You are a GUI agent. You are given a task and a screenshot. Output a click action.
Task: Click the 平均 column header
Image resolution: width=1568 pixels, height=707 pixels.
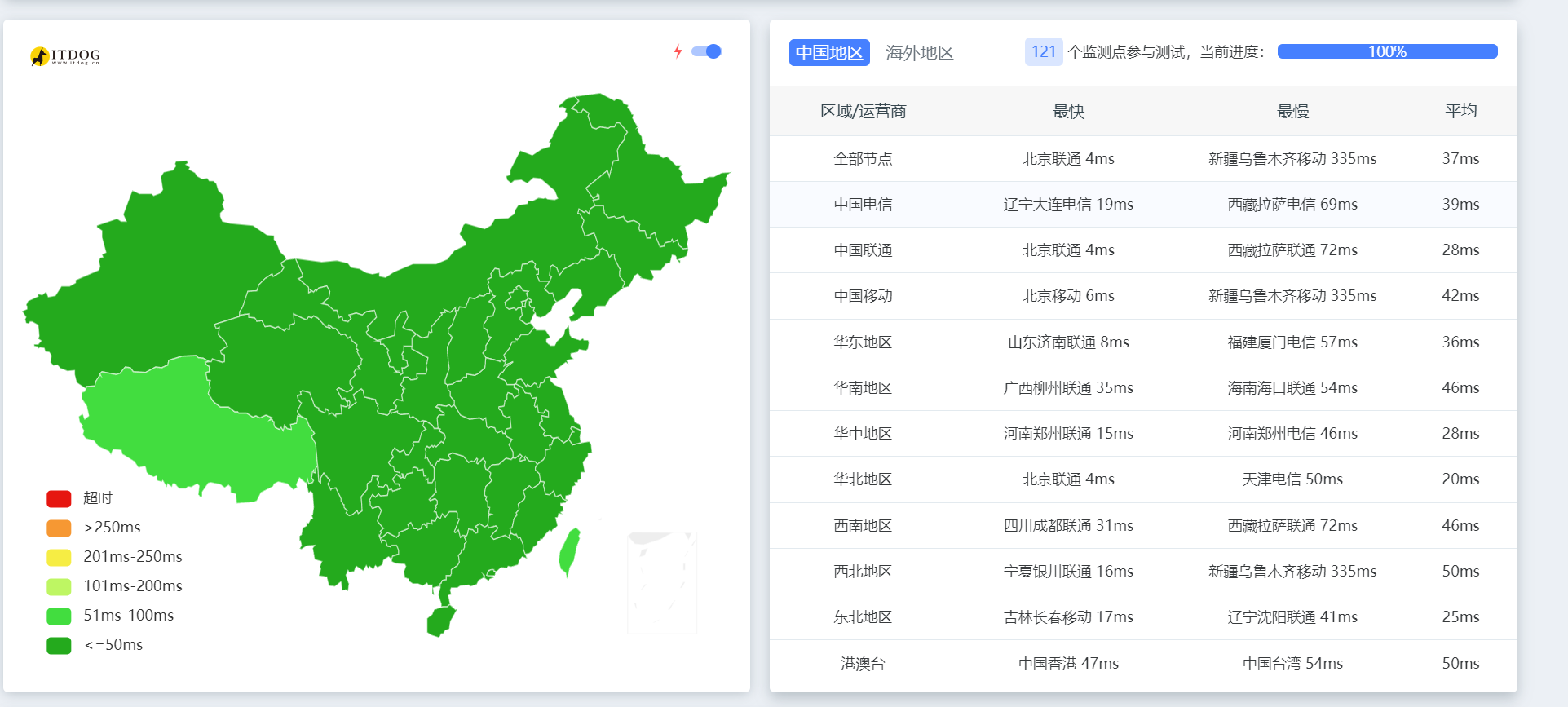[x=1460, y=111]
